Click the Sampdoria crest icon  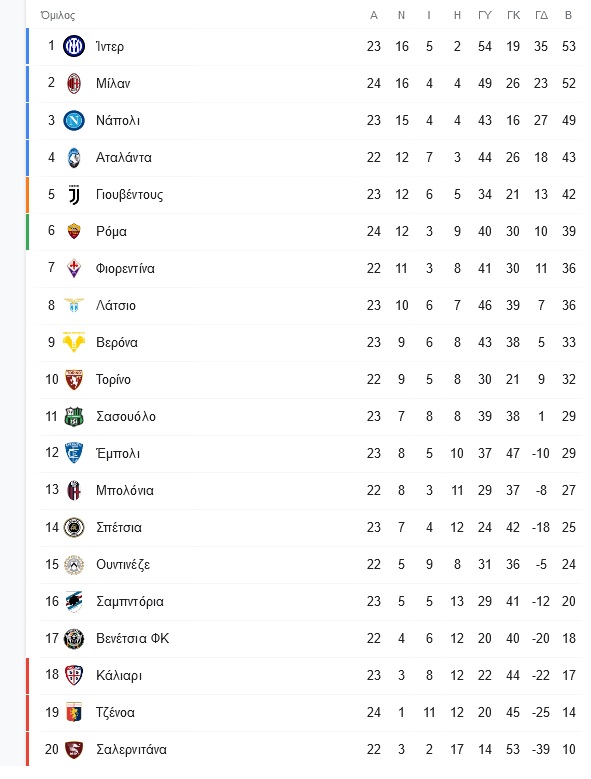(74, 601)
